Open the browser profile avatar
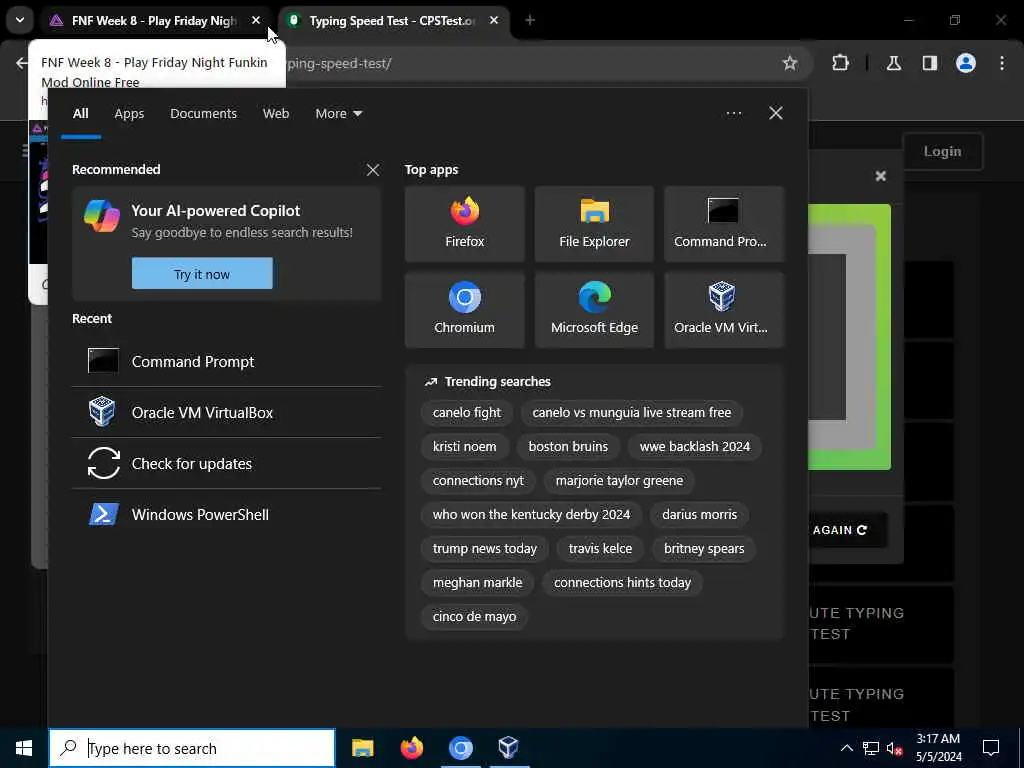 point(966,63)
